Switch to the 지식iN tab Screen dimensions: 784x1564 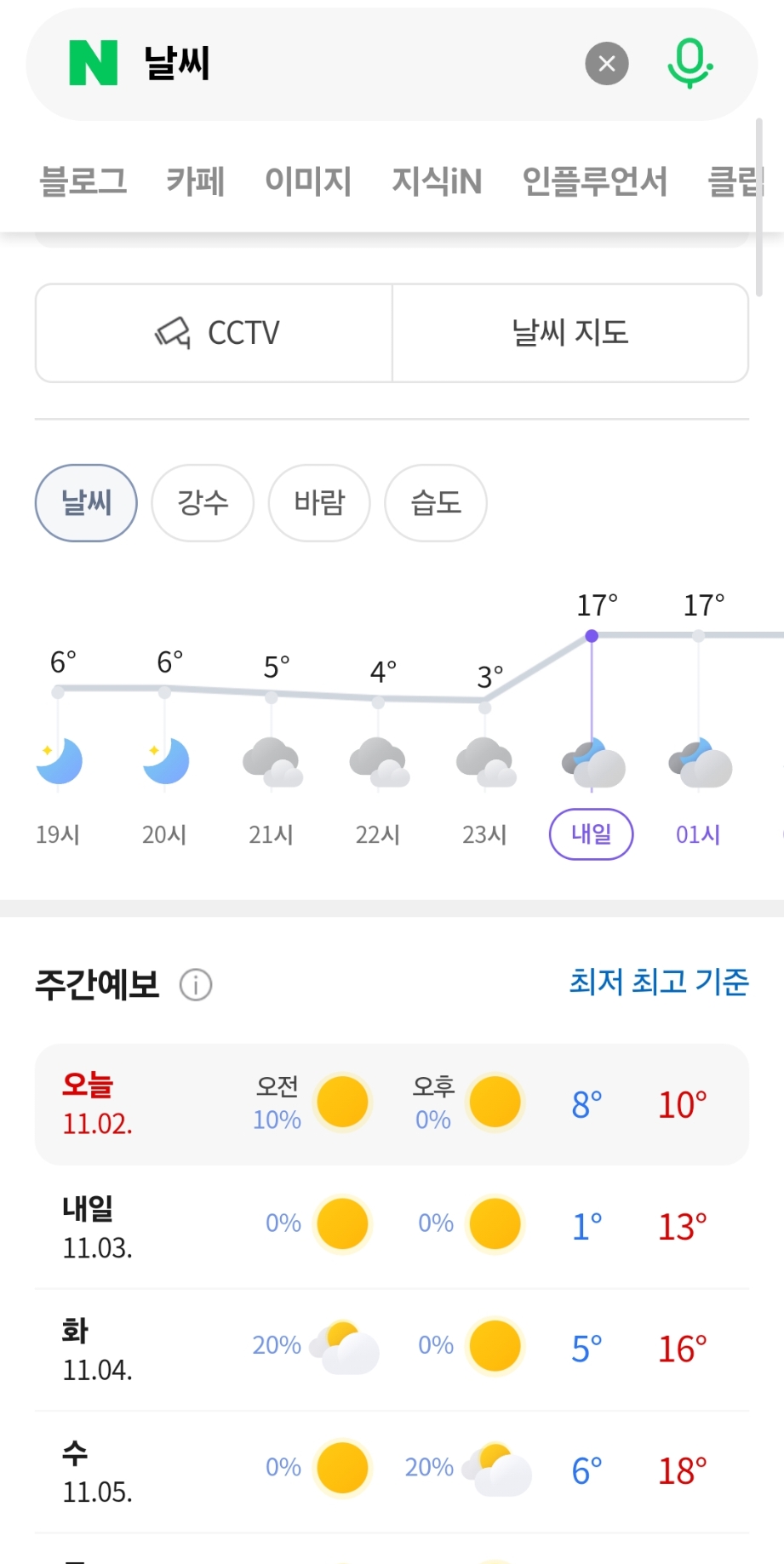point(437,181)
